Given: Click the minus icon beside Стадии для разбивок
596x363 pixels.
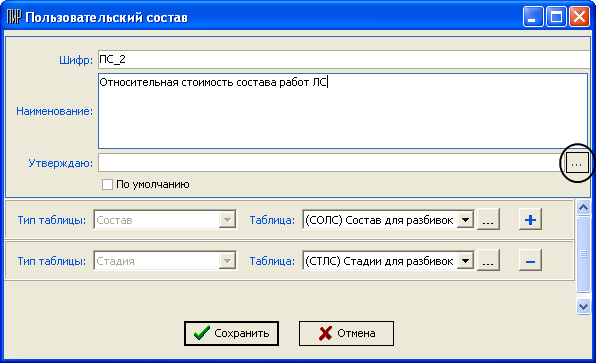Looking at the screenshot, I should 530,261.
